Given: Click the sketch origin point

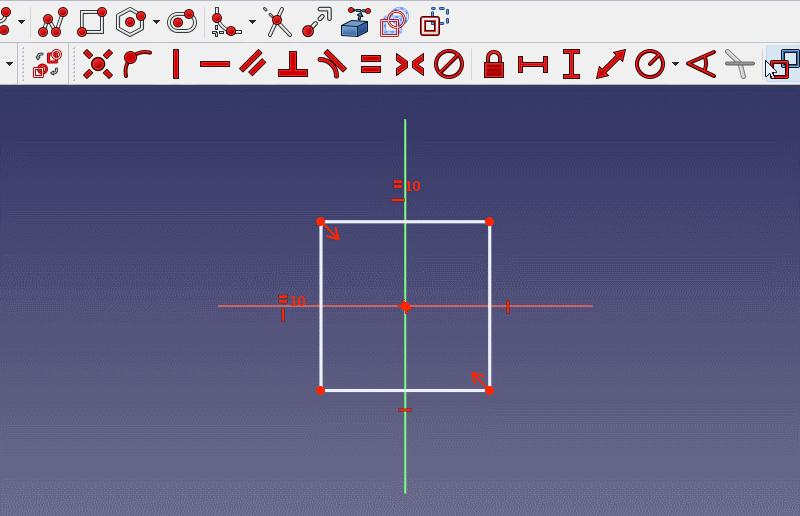Looking at the screenshot, I should [x=404, y=306].
